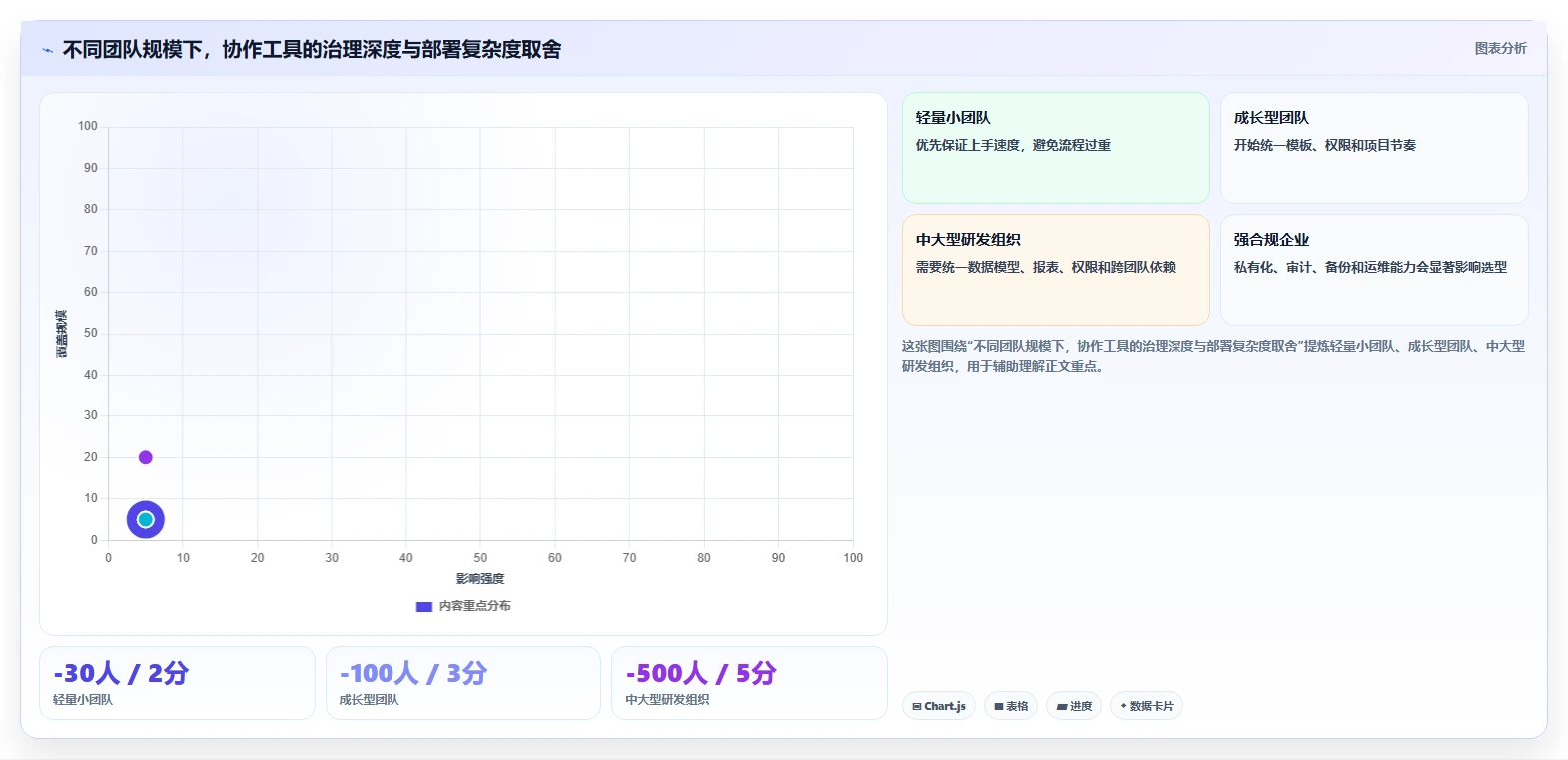Open the 成长型团队 card
The image size is (1568, 760).
tap(1374, 148)
